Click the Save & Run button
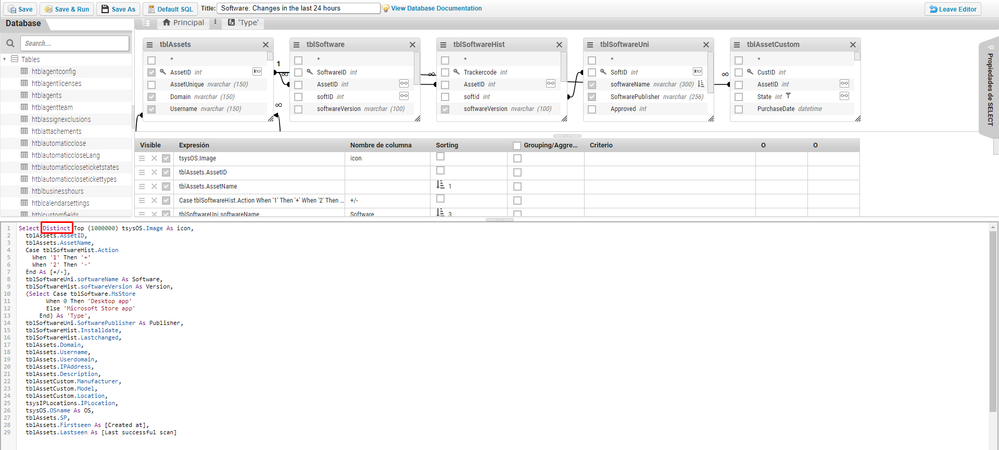Image resolution: width=999 pixels, height=450 pixels. tap(65, 8)
